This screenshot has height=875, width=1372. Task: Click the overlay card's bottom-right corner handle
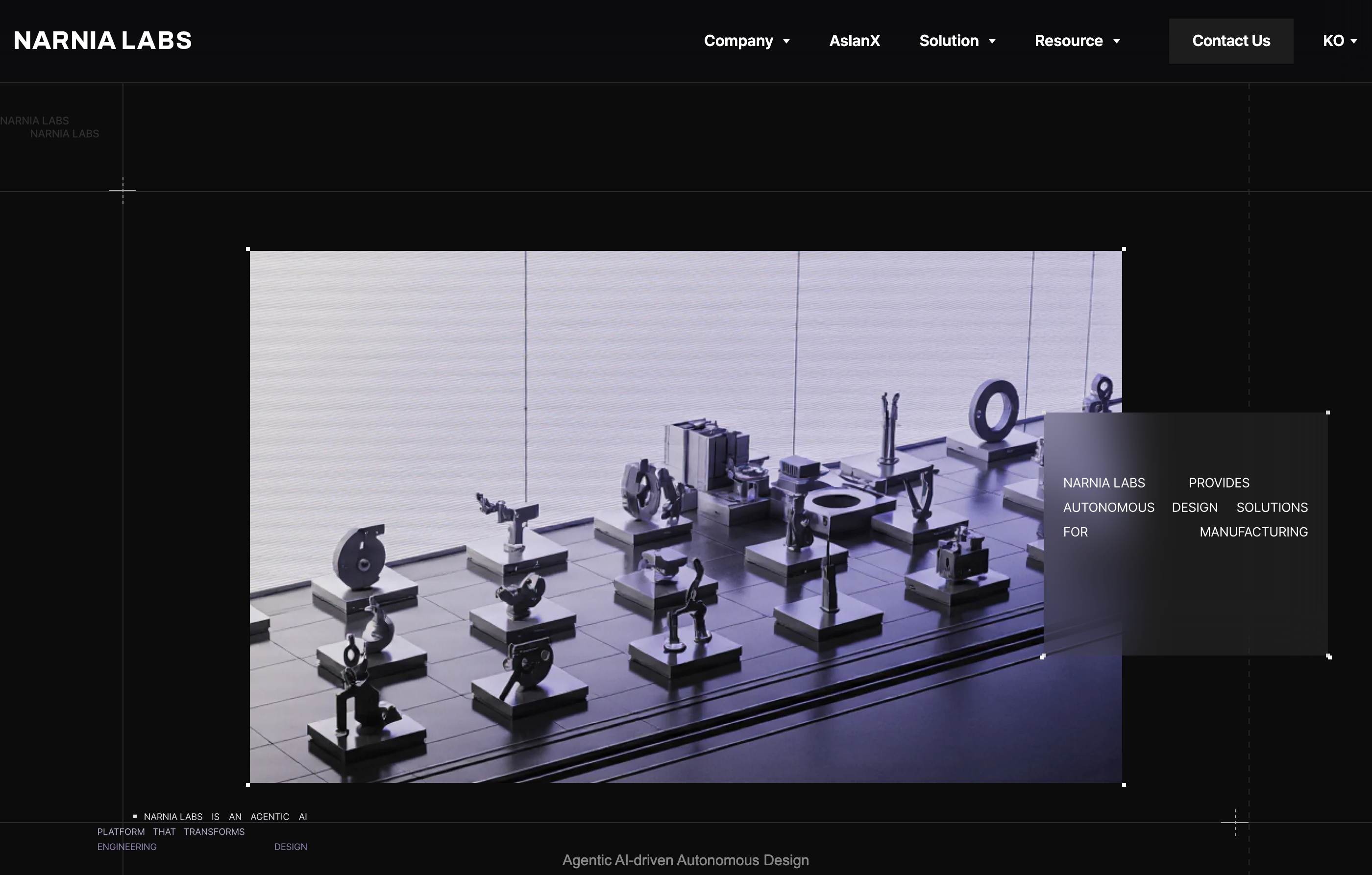tap(1329, 657)
